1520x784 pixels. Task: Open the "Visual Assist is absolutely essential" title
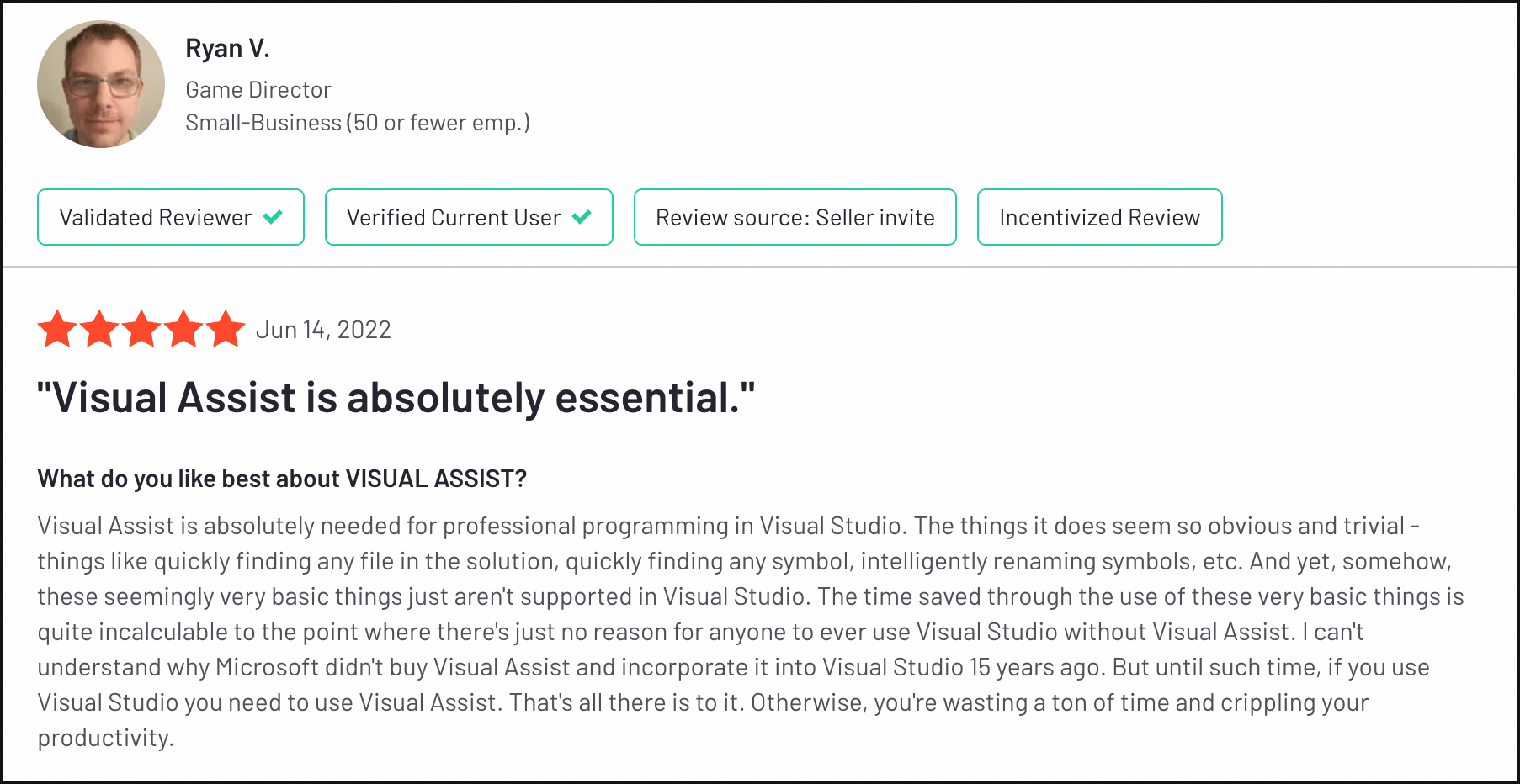click(396, 398)
